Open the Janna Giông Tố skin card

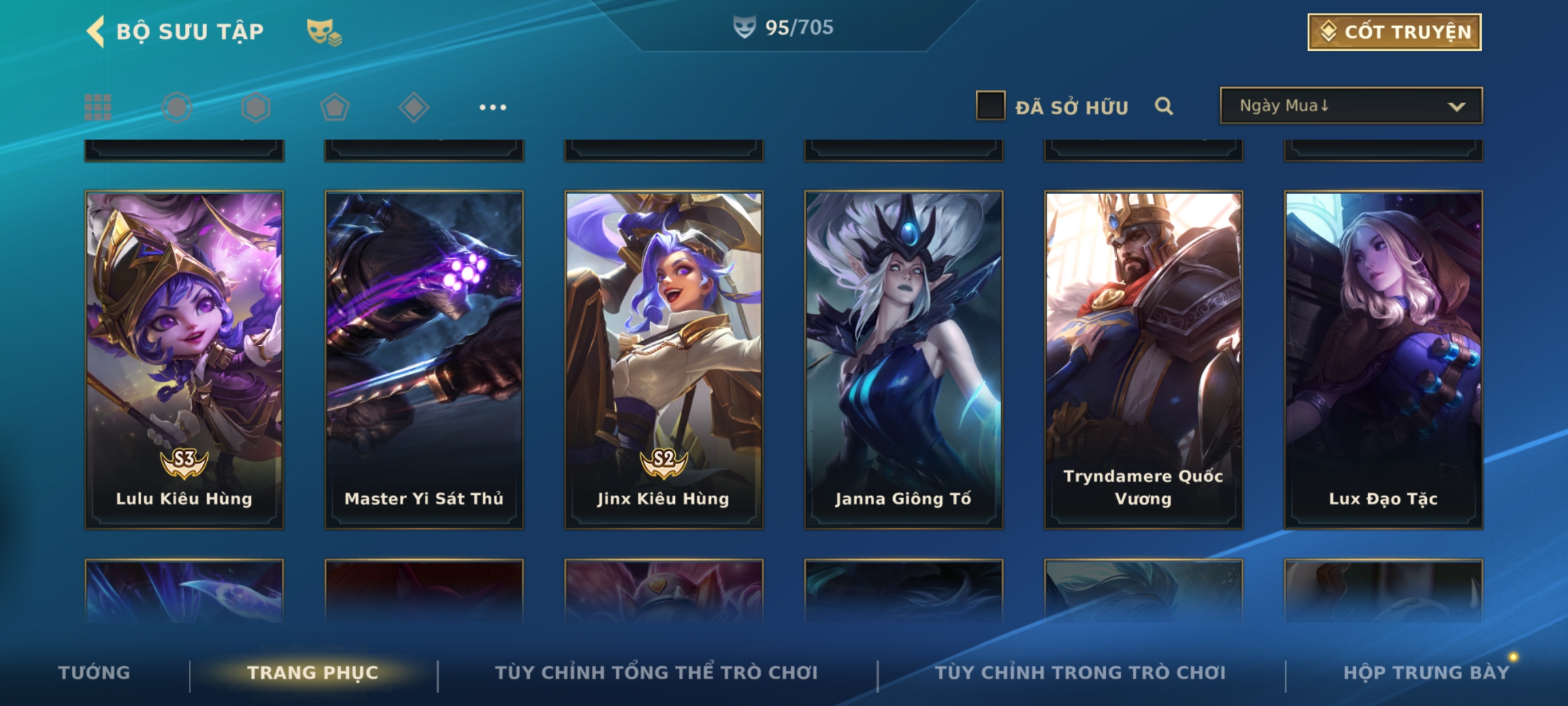(904, 360)
